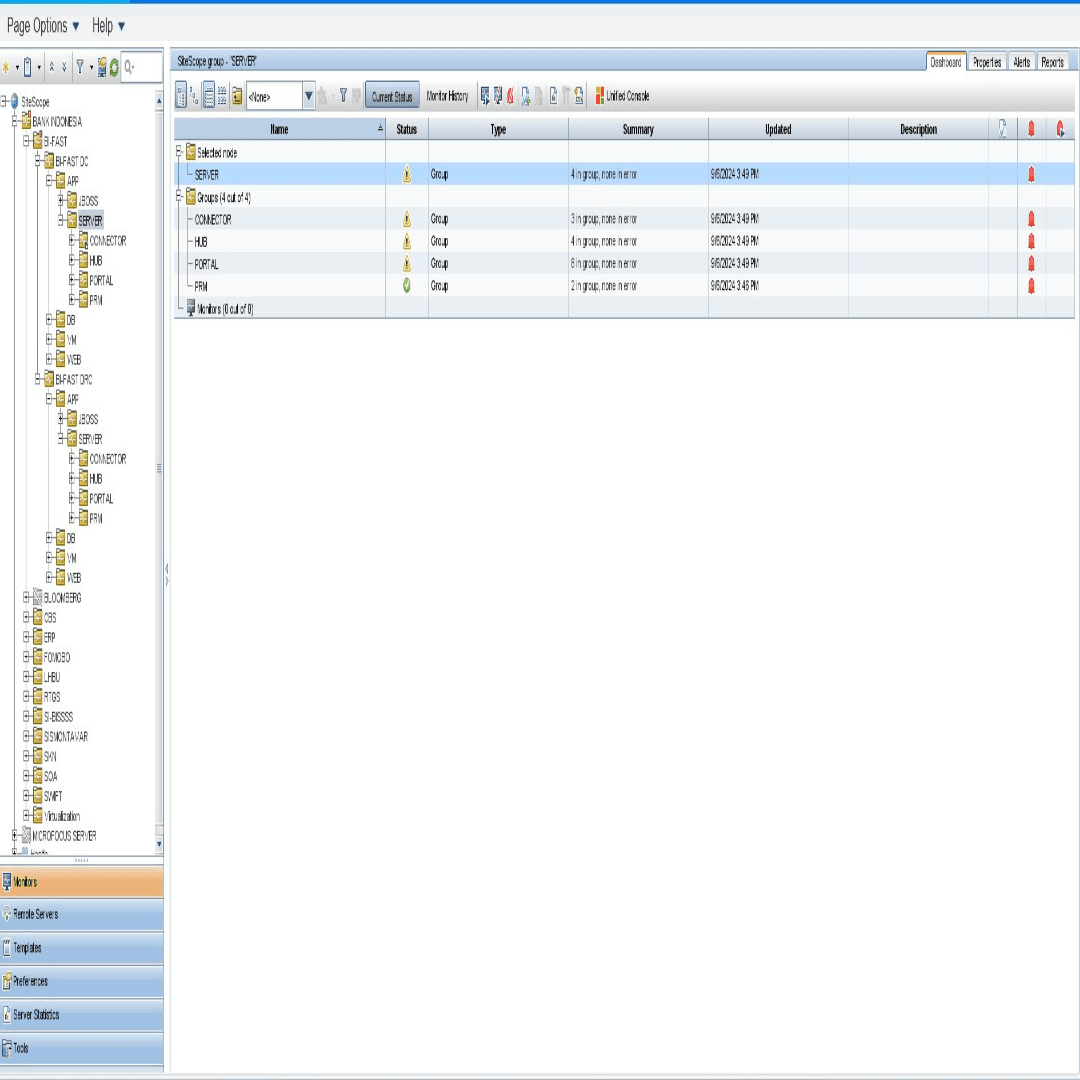Image resolution: width=1080 pixels, height=1080 pixels.
Task: Click the green refresh icon in tree toolbar
Action: pos(114,68)
